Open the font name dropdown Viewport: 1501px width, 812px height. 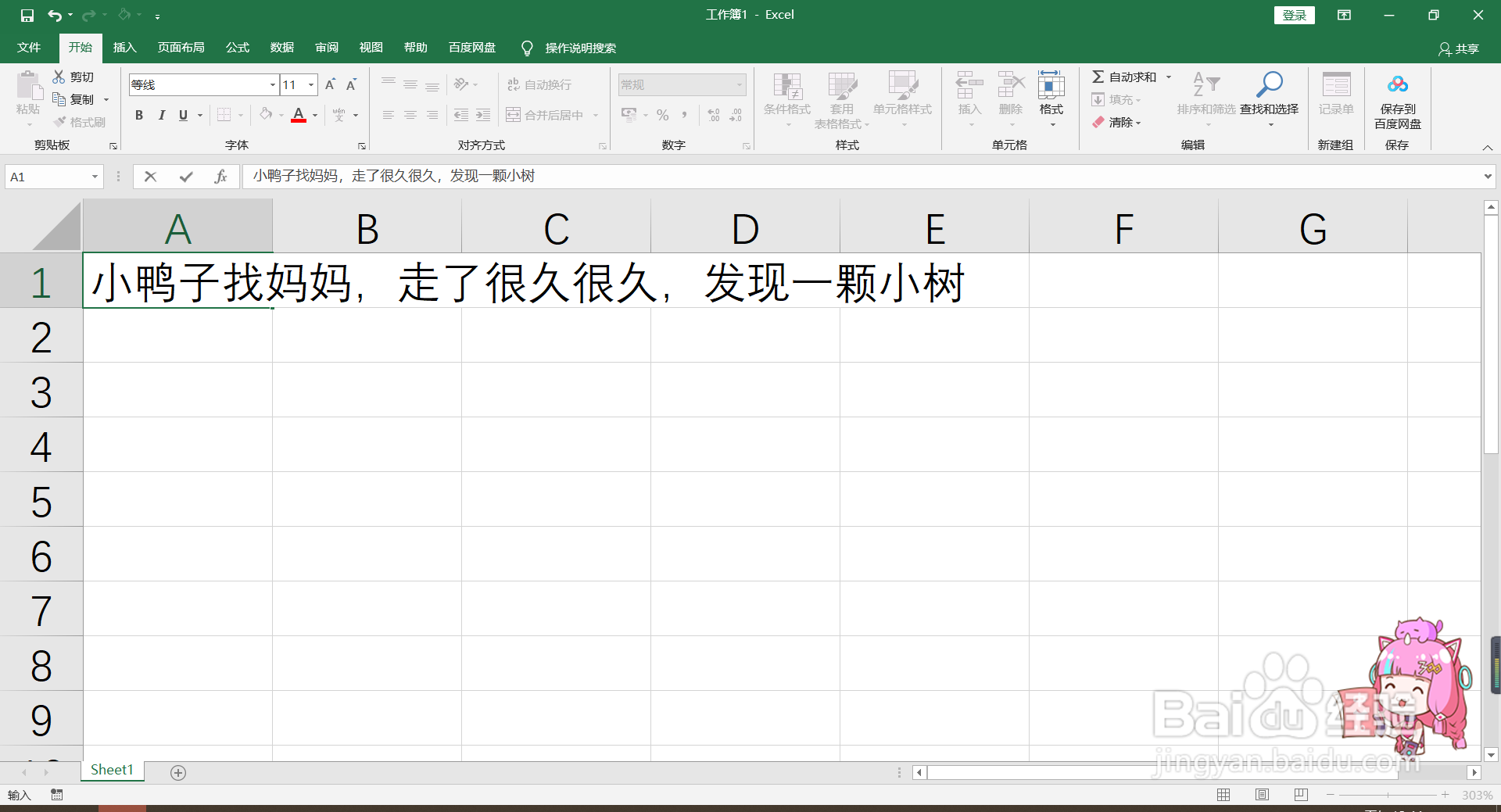270,84
